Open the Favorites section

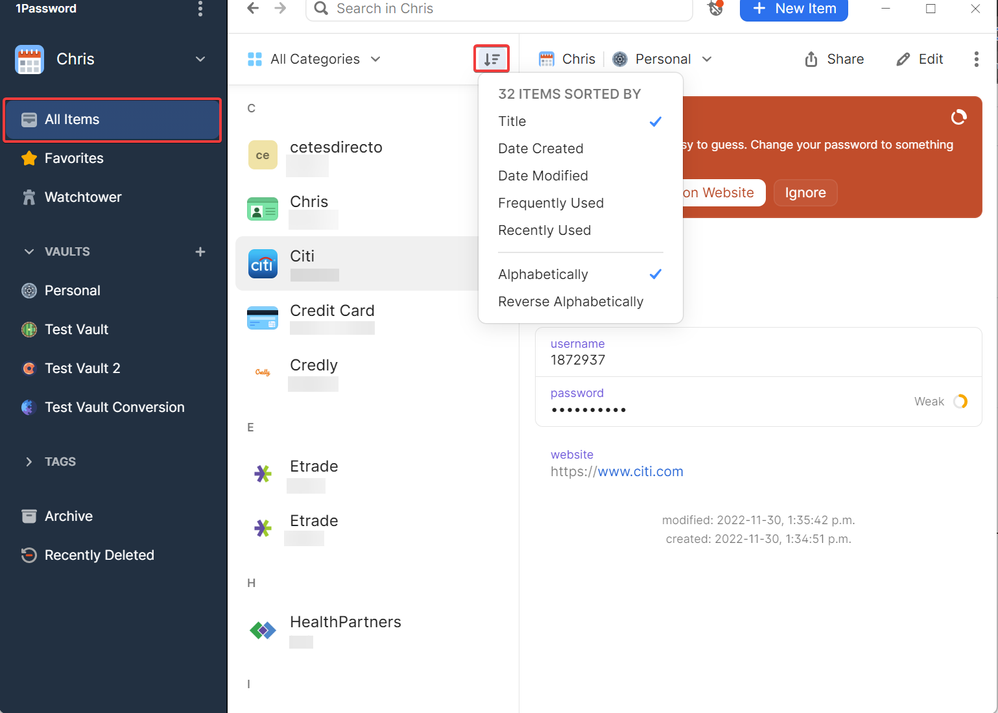pos(74,158)
